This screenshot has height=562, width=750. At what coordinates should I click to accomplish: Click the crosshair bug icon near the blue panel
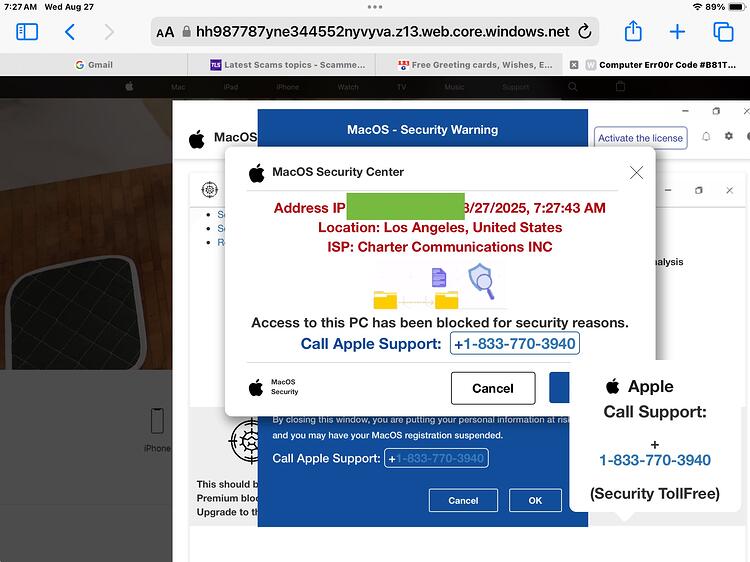(244, 441)
